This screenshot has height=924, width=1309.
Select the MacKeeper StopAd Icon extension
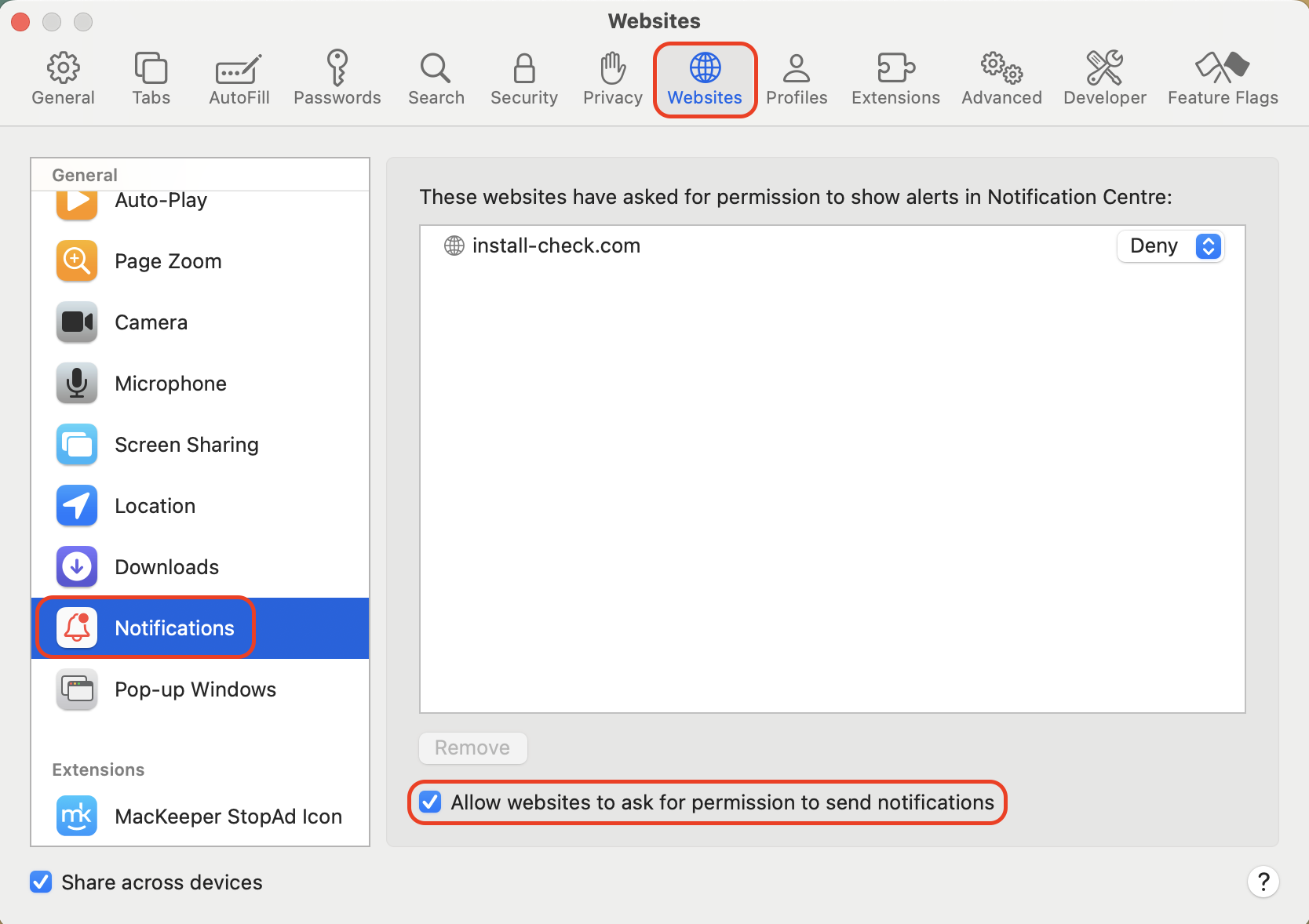point(76,816)
